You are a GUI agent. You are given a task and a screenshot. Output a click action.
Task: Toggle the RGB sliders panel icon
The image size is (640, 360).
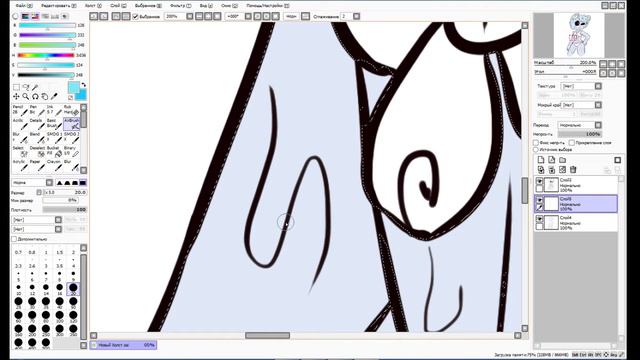click(x=25, y=16)
